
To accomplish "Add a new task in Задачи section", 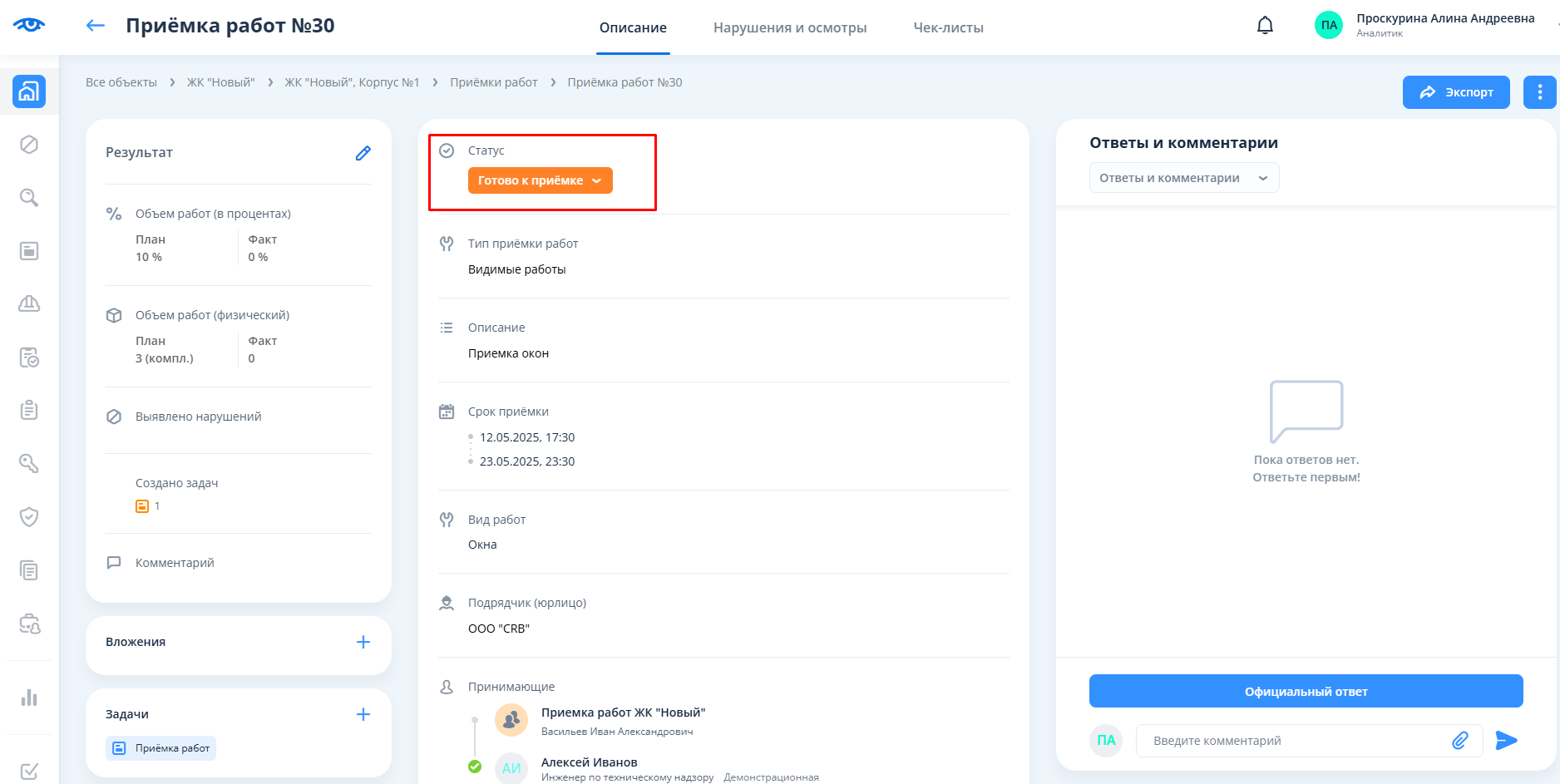I will pyautogui.click(x=363, y=714).
